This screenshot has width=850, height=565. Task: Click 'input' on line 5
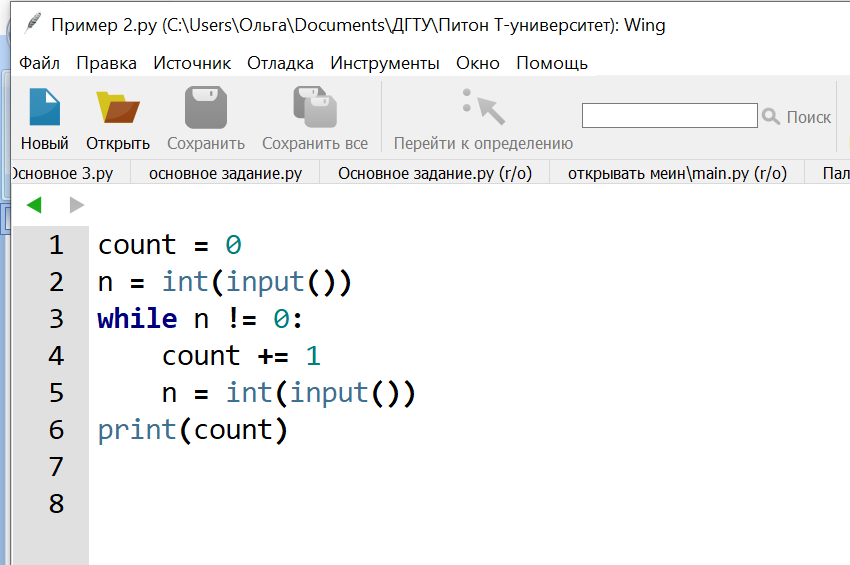329,393
